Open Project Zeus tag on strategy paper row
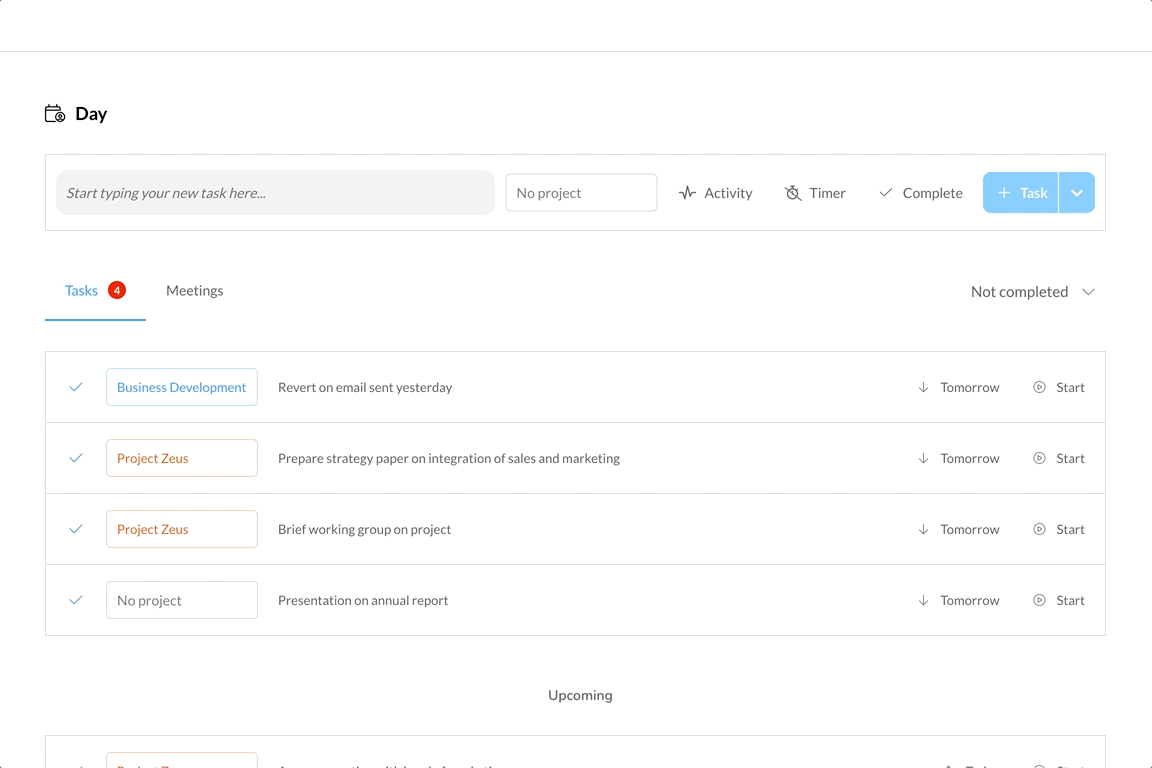This screenshot has width=1152, height=768. pyautogui.click(x=181, y=458)
